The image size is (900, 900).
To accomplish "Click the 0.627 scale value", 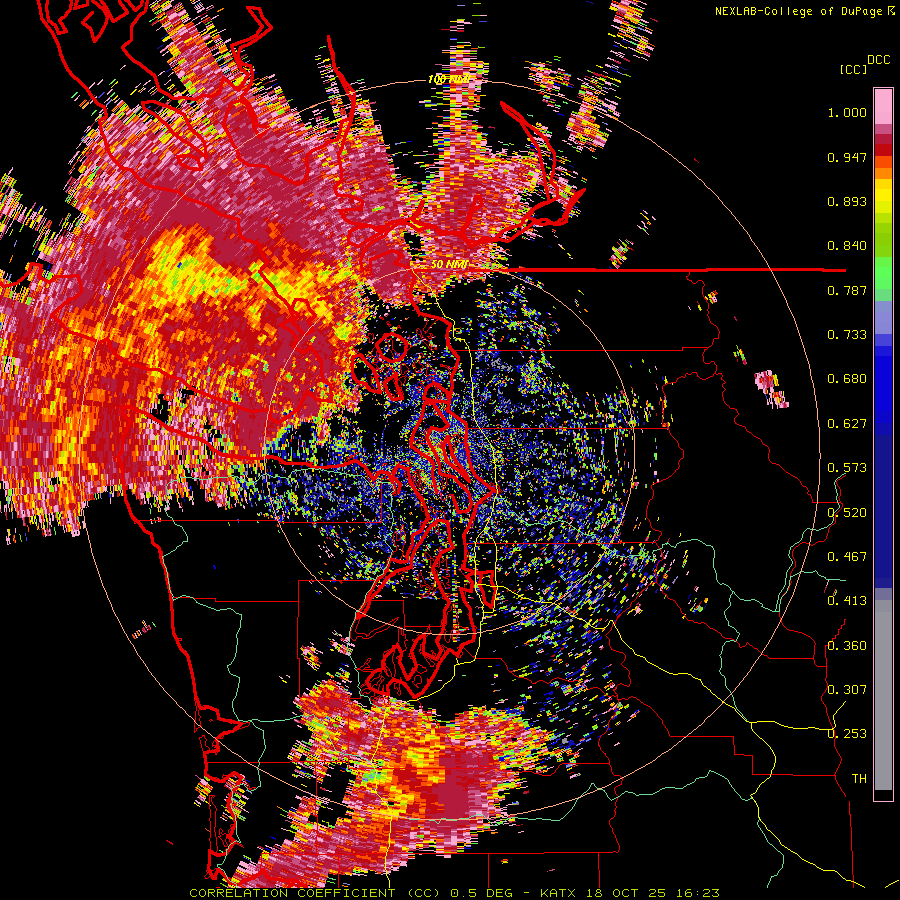I will point(847,424).
